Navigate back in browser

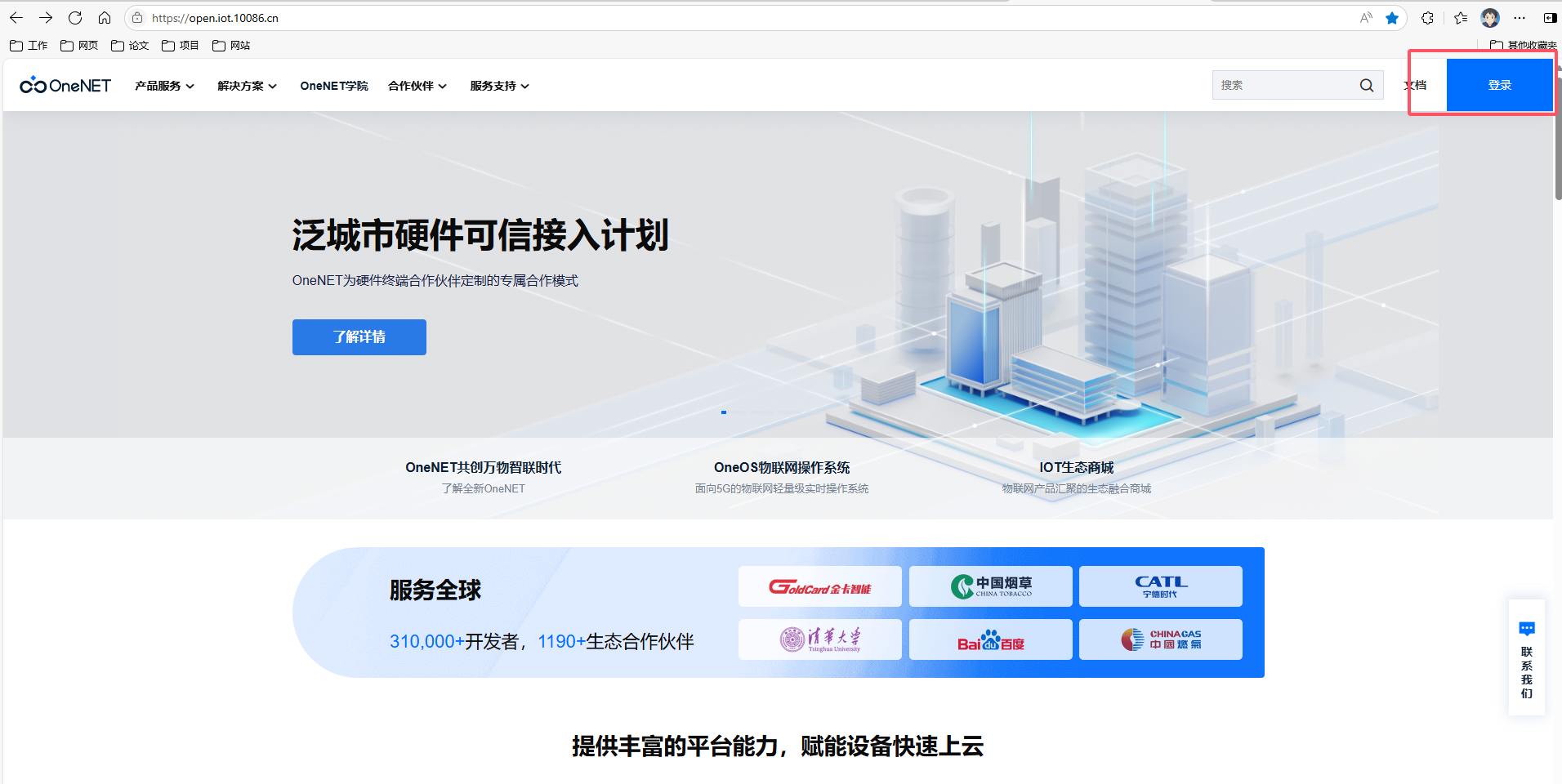pyautogui.click(x=16, y=18)
